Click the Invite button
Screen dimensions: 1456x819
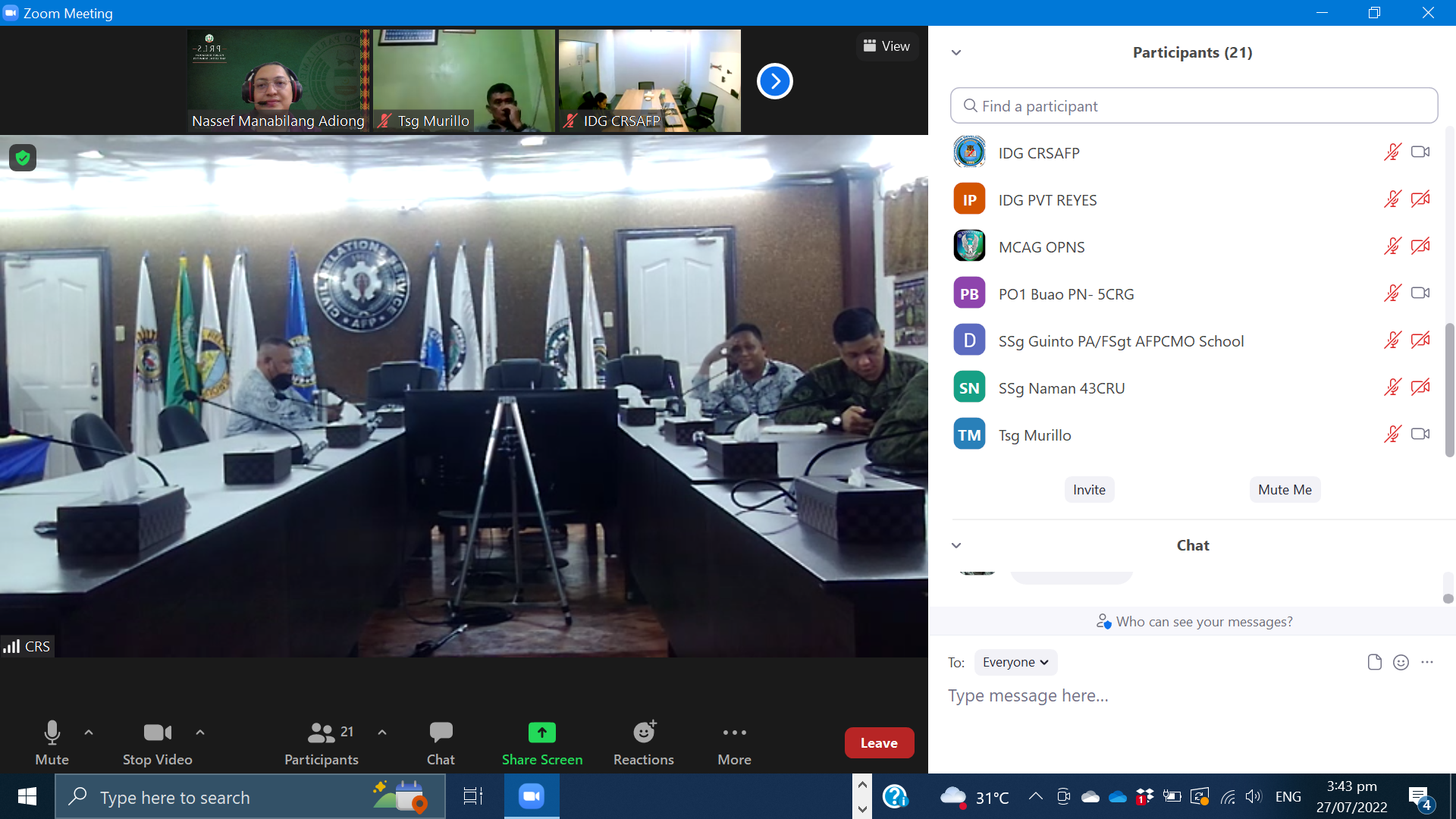click(1089, 490)
